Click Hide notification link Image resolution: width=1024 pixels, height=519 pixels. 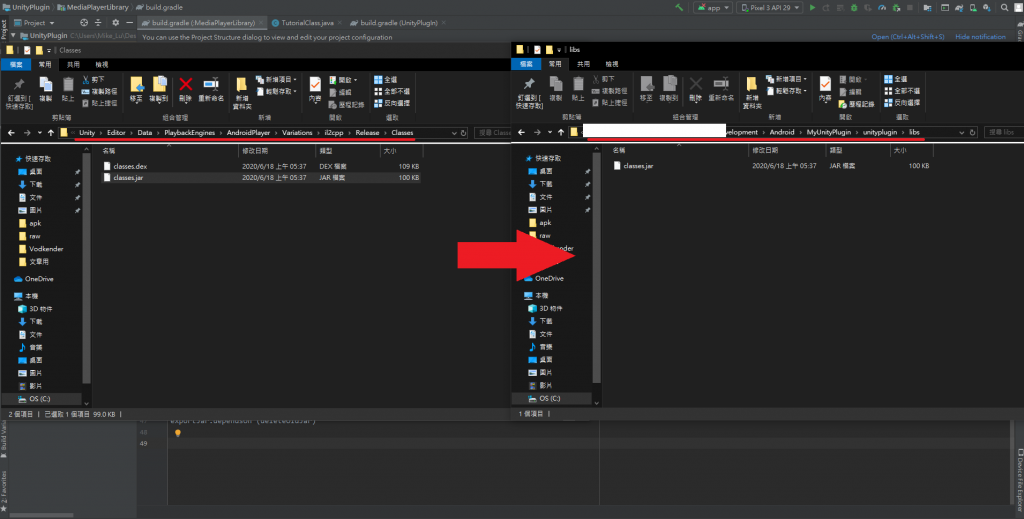pos(980,37)
